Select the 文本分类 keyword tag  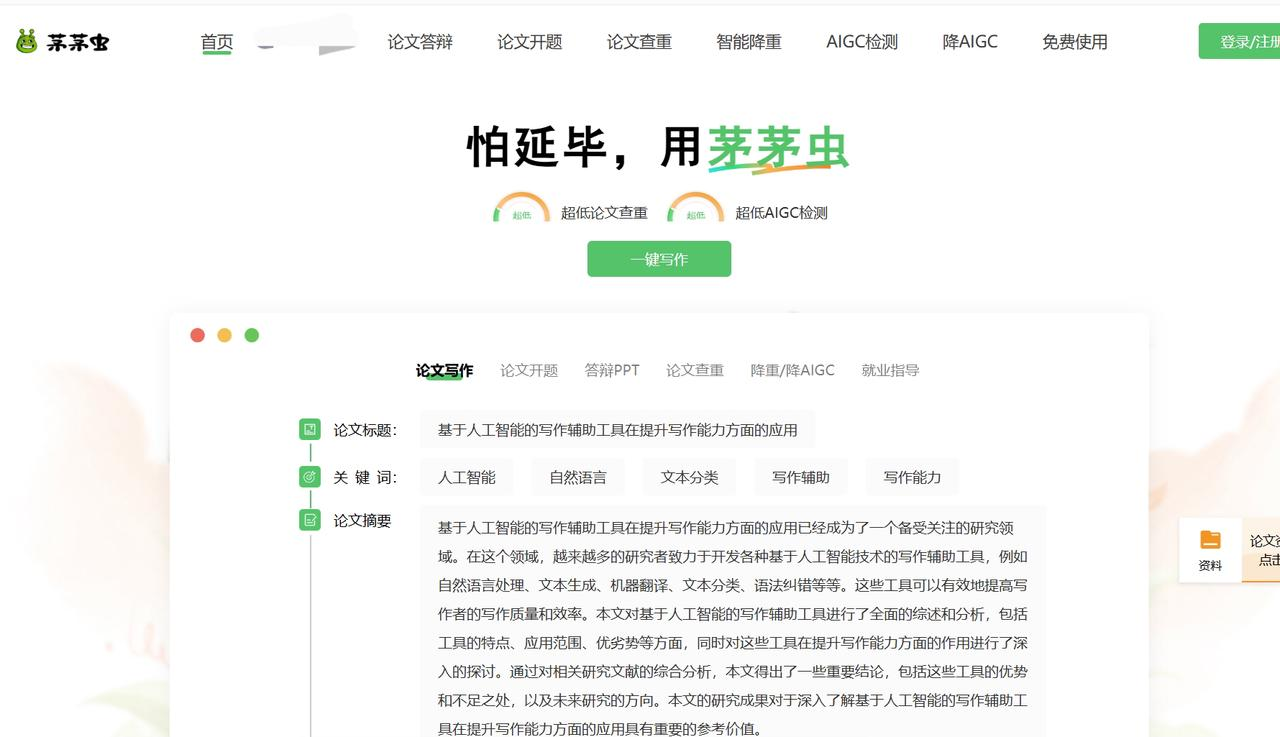[690, 477]
